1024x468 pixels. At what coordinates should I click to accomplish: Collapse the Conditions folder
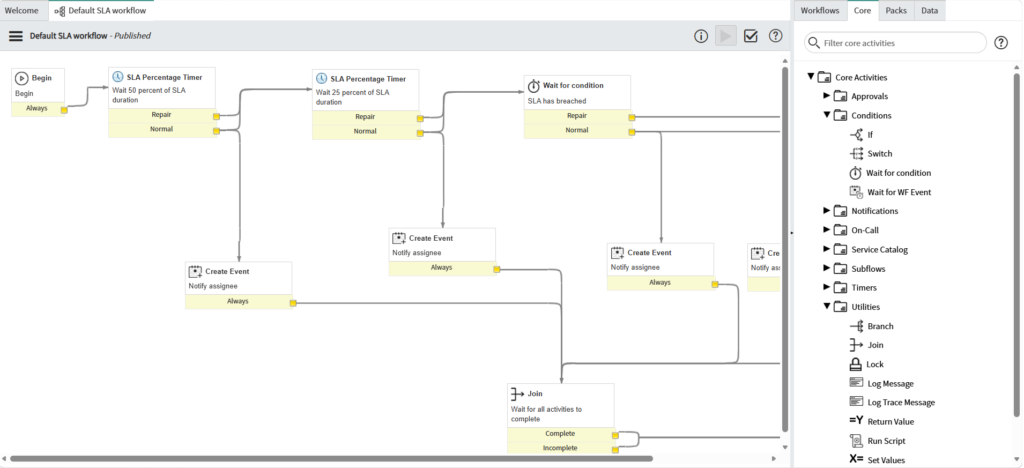pos(827,115)
